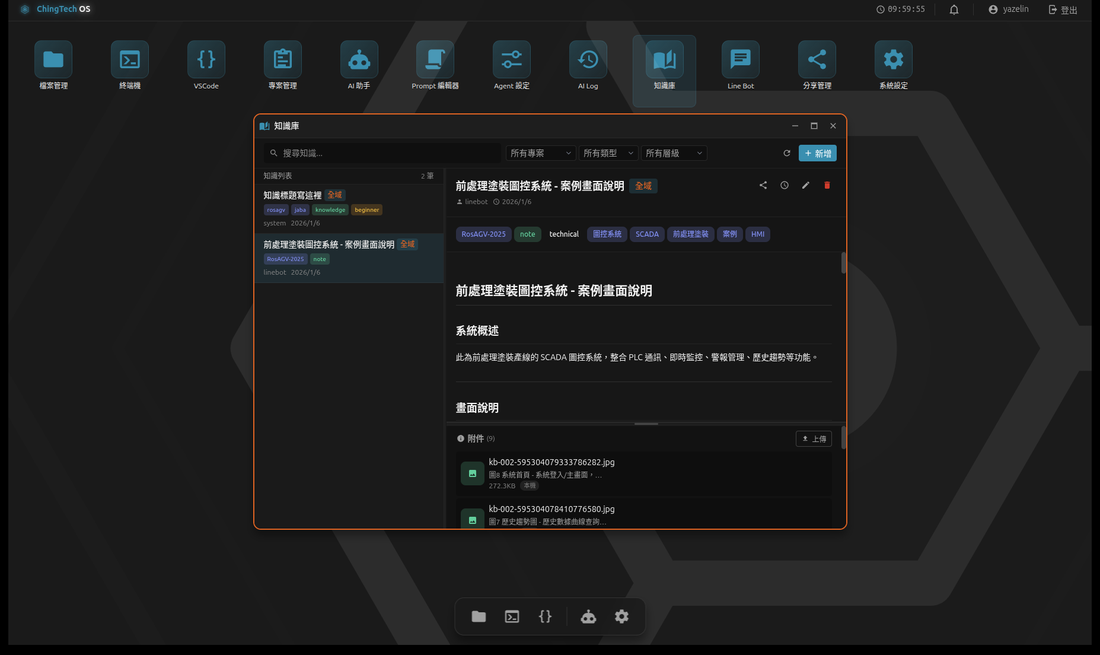1100x655 pixels.
Task: Open the Agent 設定 desktop icon
Action: 511,65
